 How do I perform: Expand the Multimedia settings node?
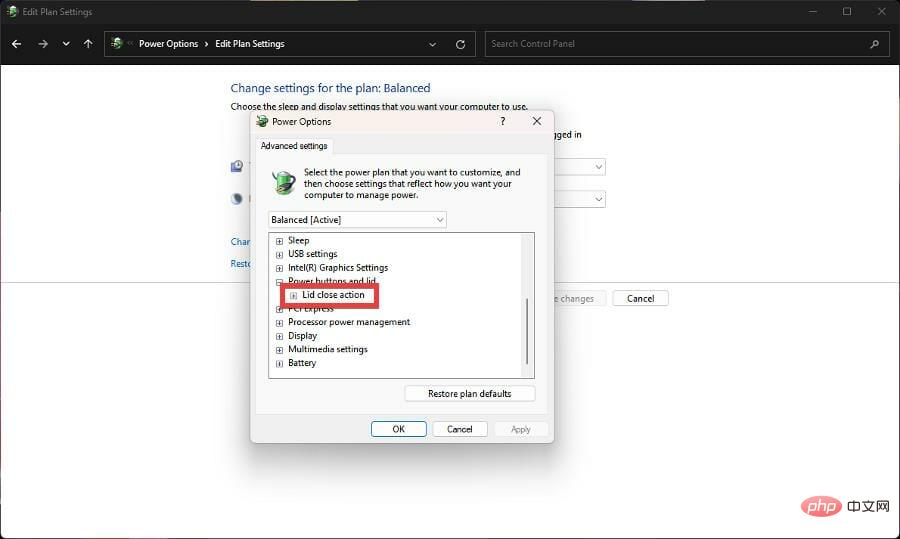279,350
